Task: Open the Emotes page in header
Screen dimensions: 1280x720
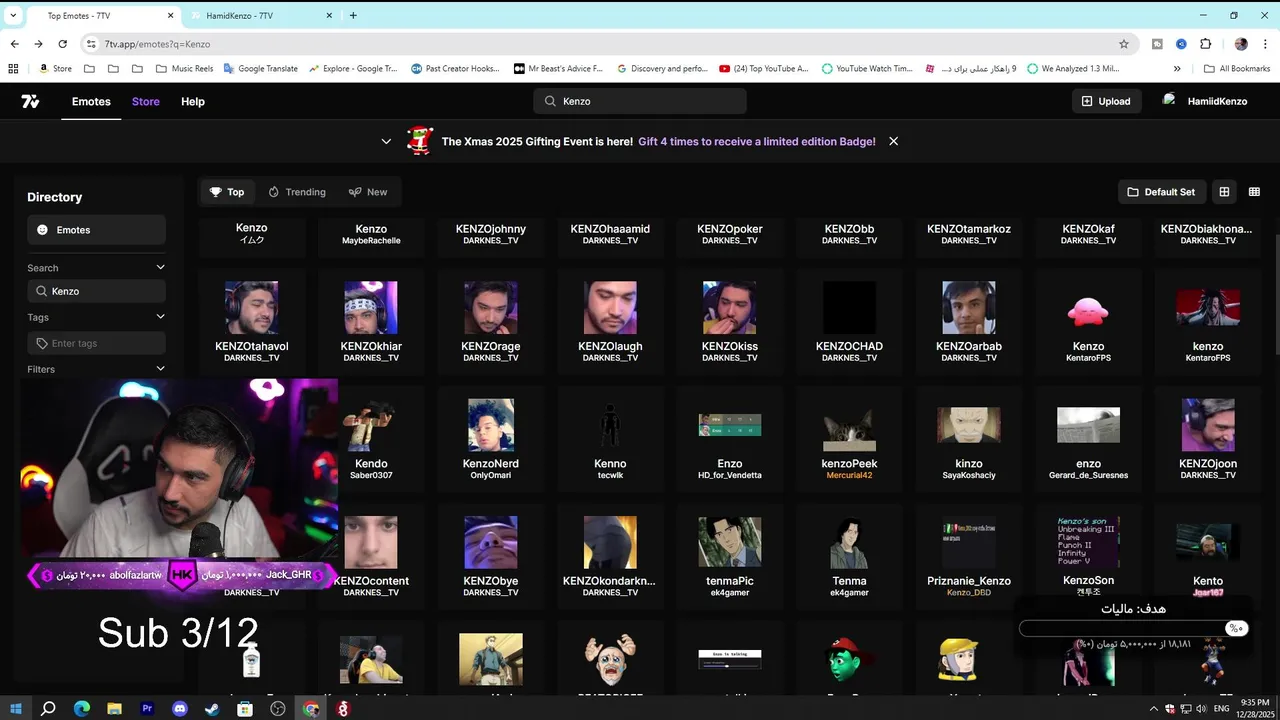Action: tap(91, 101)
